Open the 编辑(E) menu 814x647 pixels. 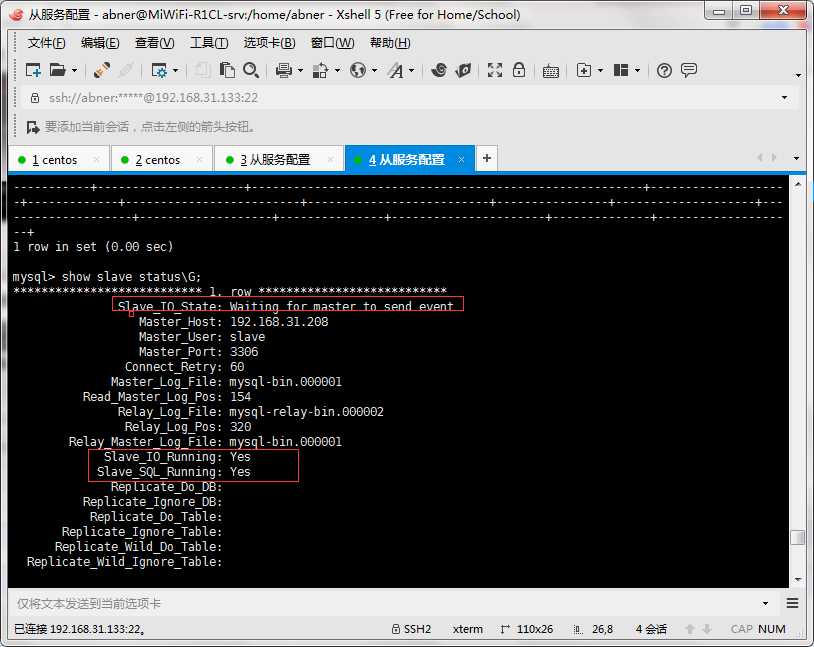tap(100, 43)
